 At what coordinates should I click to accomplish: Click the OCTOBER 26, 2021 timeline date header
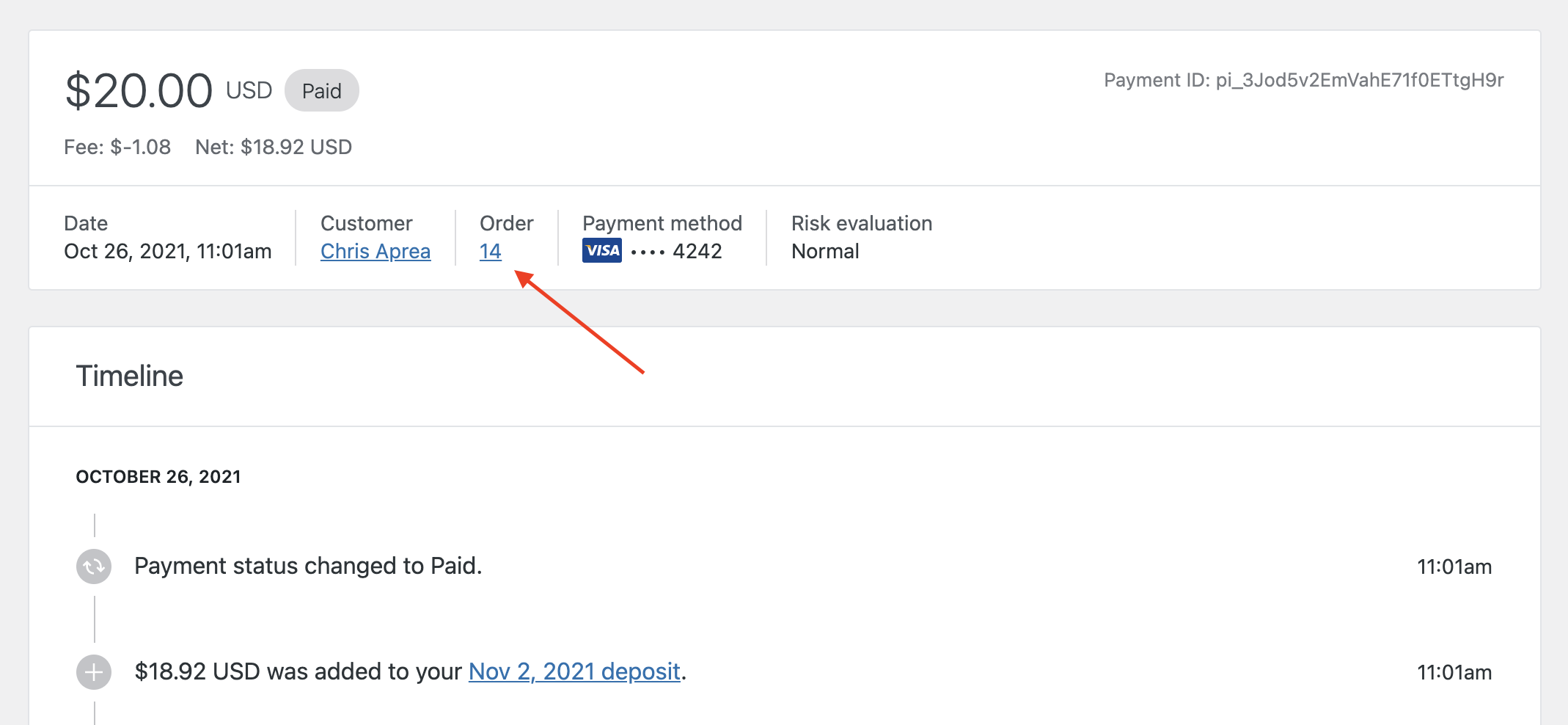click(158, 477)
